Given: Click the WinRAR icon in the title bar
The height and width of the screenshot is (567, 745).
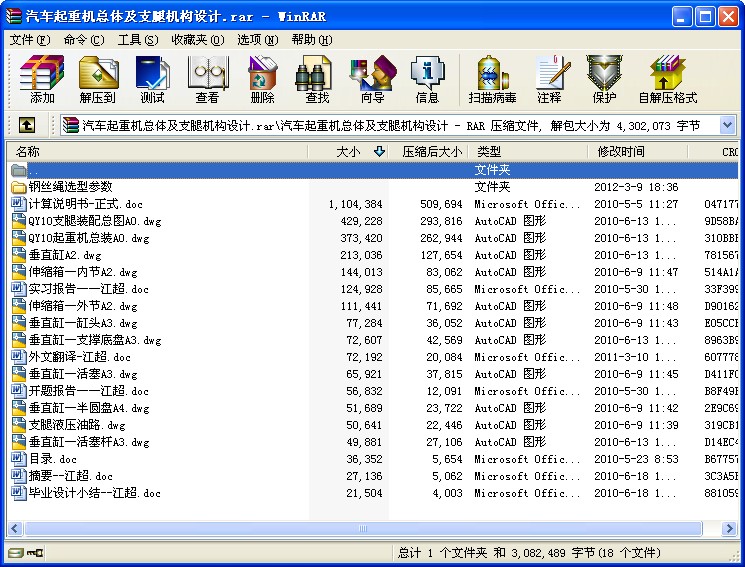Looking at the screenshot, I should click(x=13, y=17).
